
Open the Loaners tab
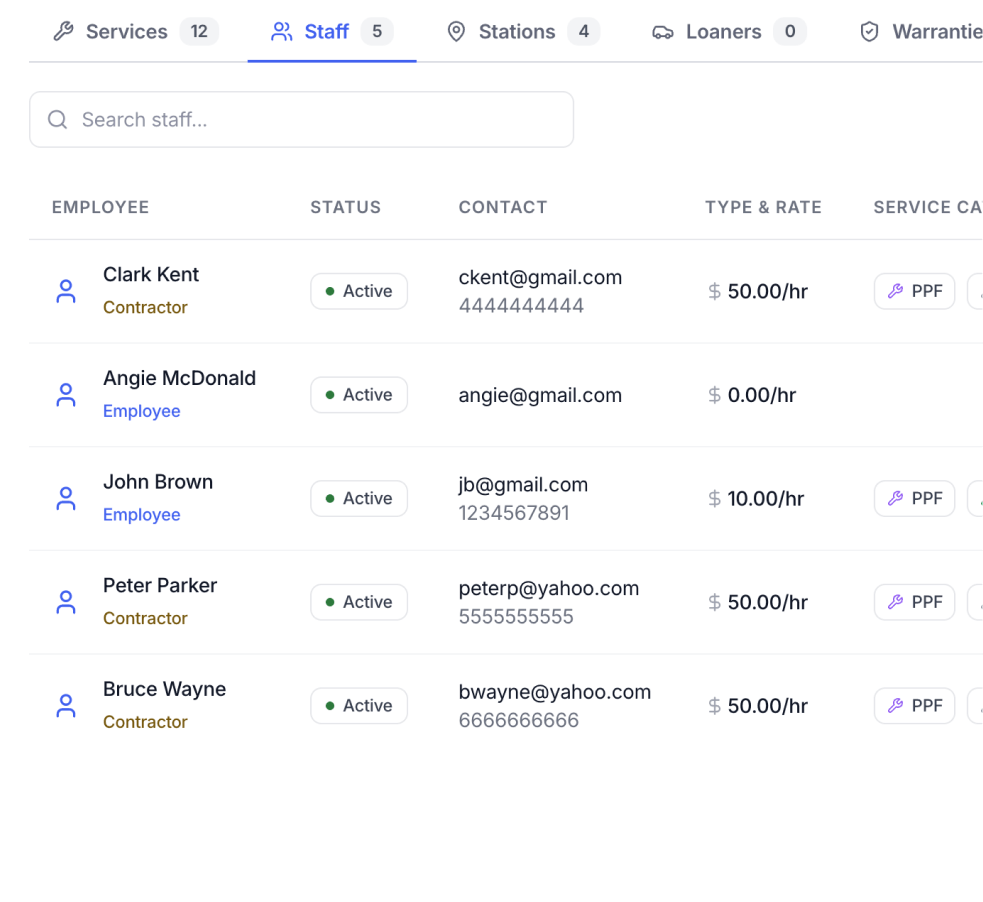point(728,31)
